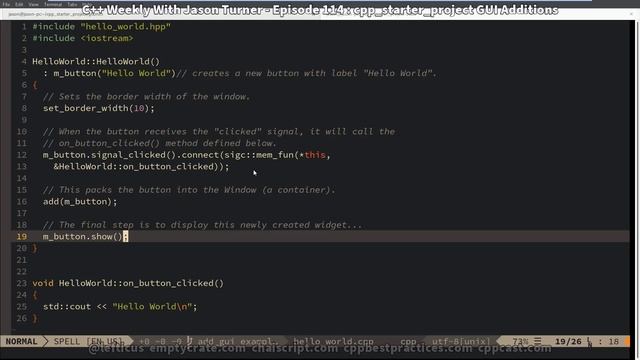Click the red 'this' keyword on line 12
Image resolution: width=640 pixels, height=360 pixels.
tap(315, 155)
